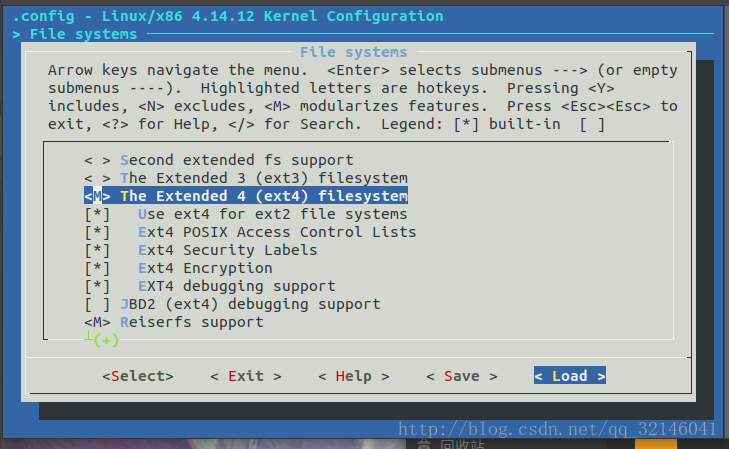Uncheck 'Ext4 POSIX Access Control Lists' checkbox
The height and width of the screenshot is (449, 729).
coord(97,232)
